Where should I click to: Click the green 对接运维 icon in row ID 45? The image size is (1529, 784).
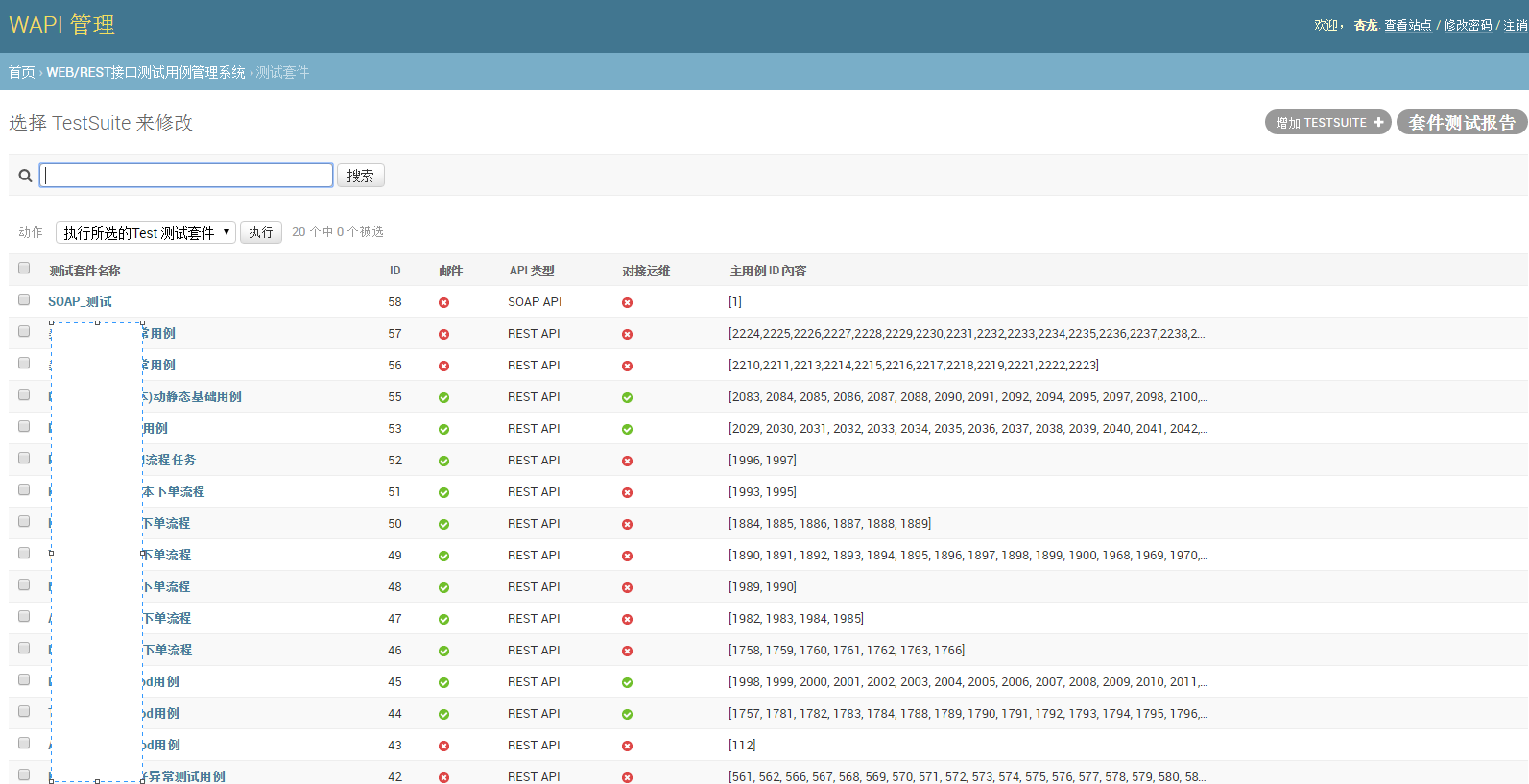click(x=627, y=682)
